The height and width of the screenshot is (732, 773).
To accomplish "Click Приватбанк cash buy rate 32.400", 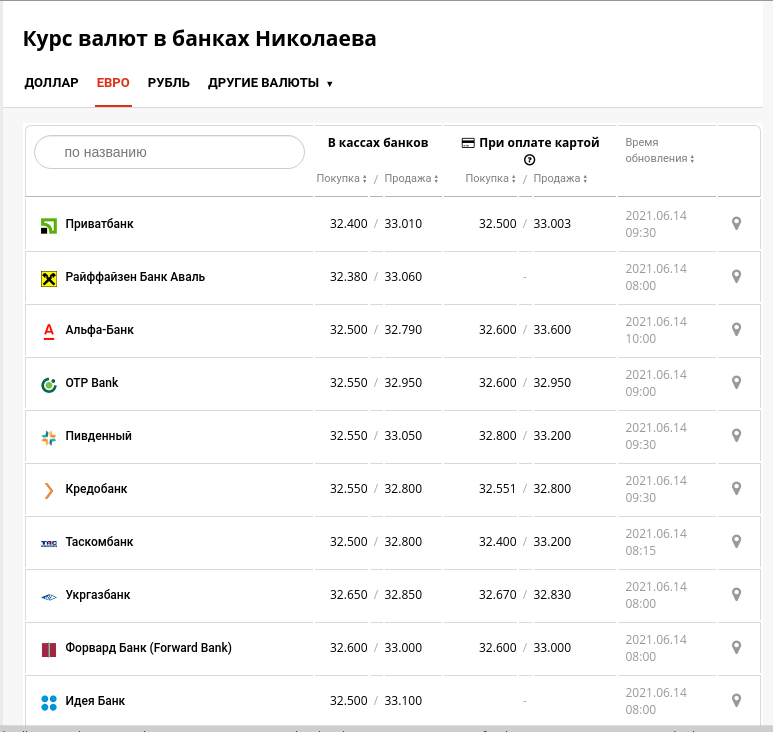I will (x=349, y=224).
